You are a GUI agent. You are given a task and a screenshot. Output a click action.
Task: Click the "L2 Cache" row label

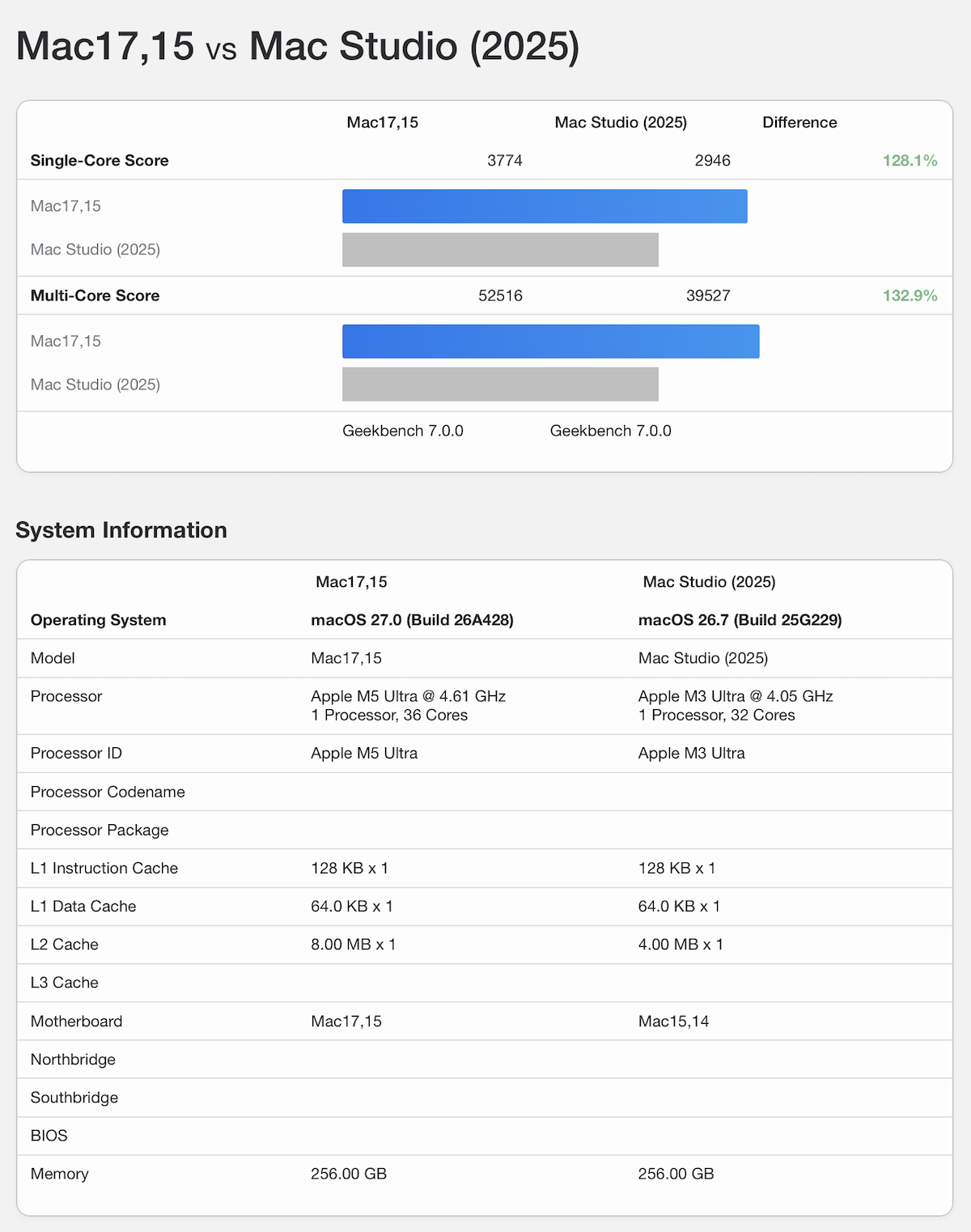[x=65, y=944]
